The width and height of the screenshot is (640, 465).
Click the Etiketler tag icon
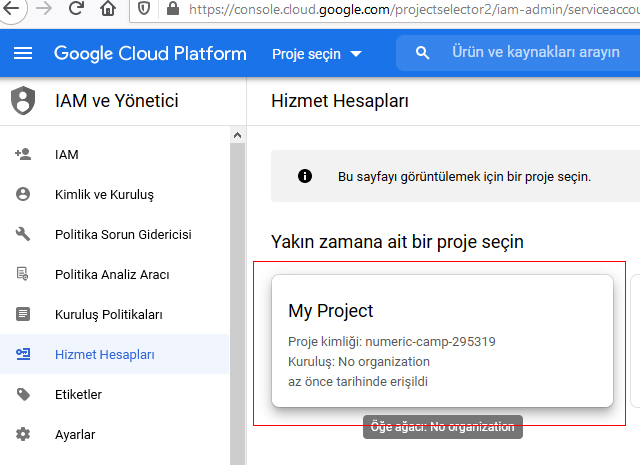click(23, 394)
